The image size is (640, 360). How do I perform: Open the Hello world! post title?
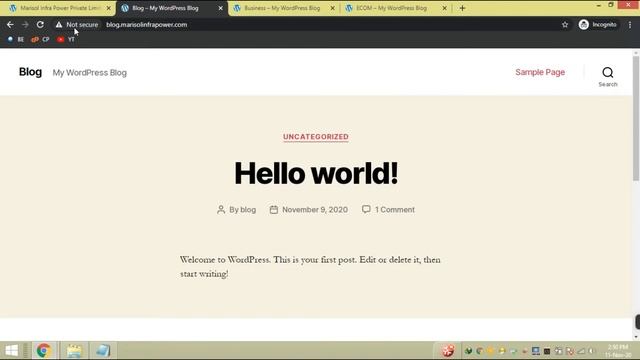pos(316,173)
